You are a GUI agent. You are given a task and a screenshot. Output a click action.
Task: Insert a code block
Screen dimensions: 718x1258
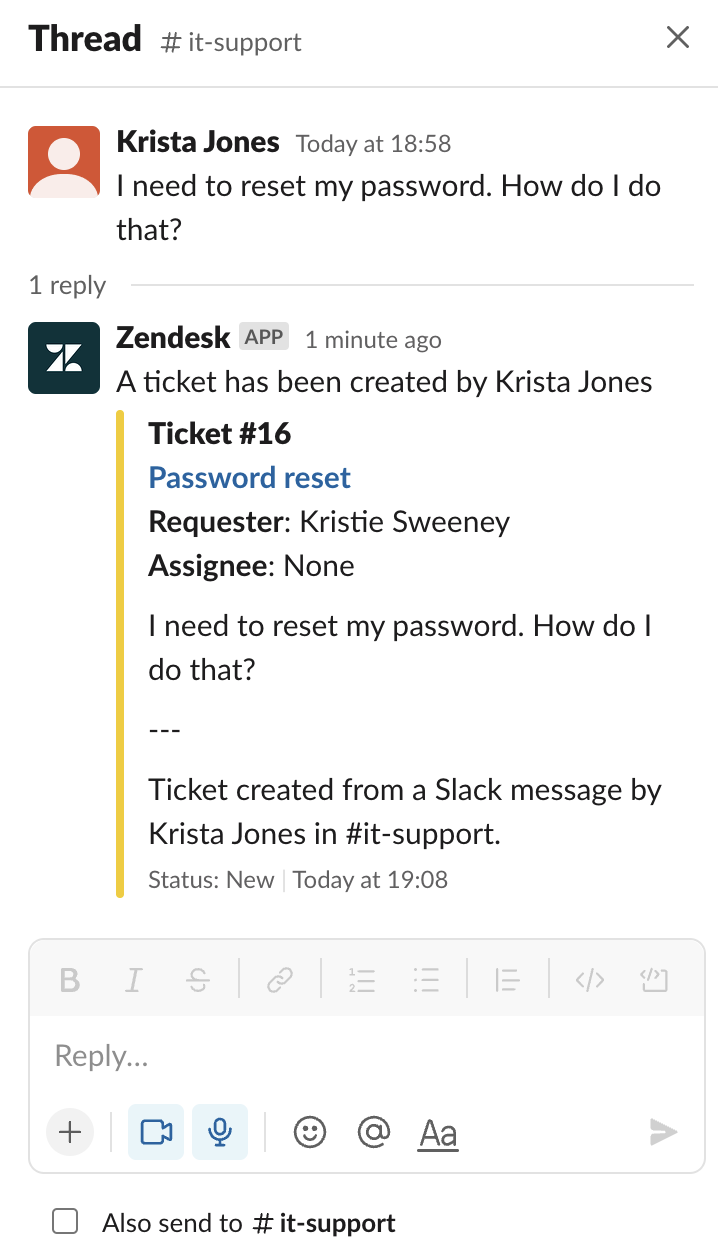click(x=654, y=980)
